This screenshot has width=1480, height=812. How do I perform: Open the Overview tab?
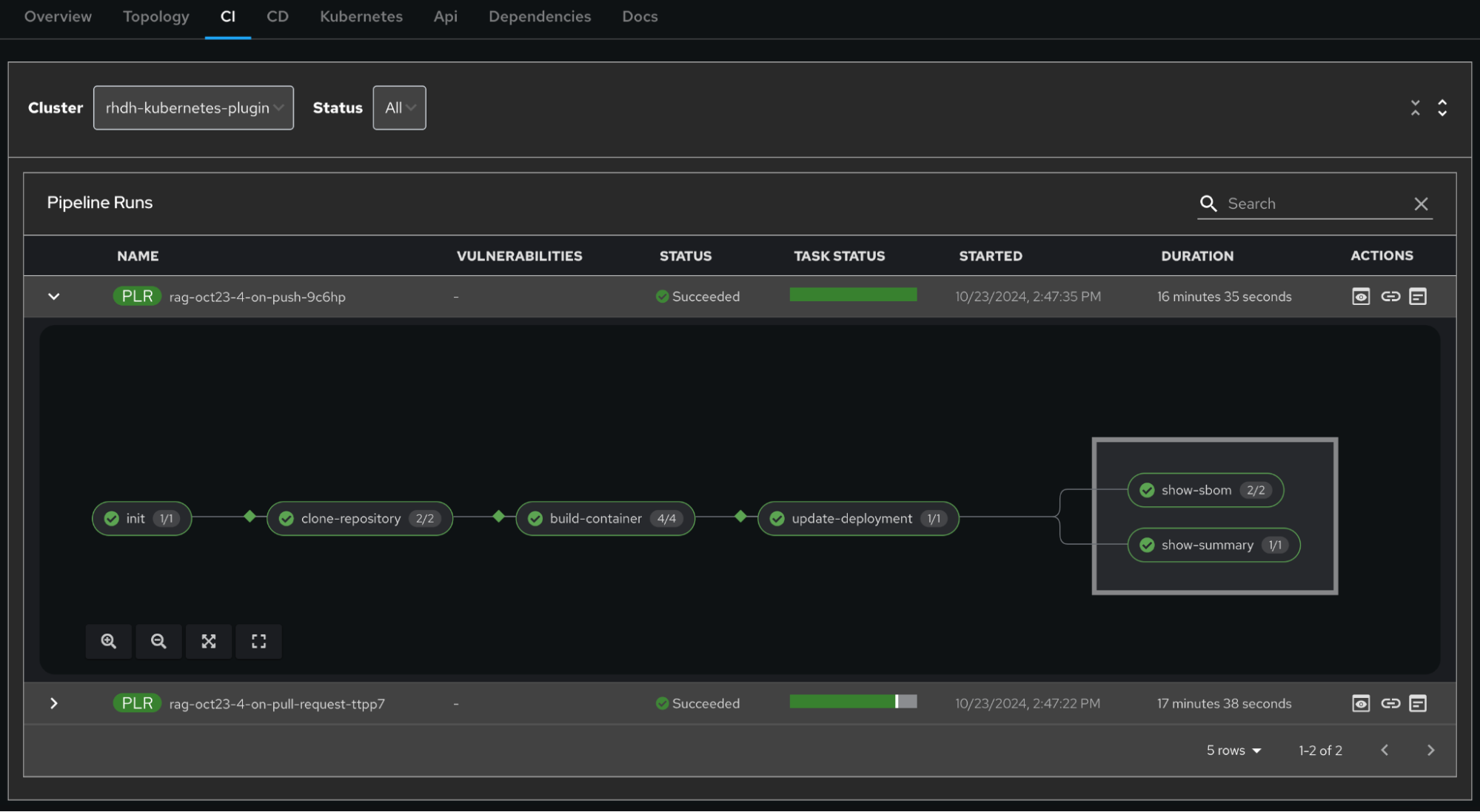point(58,16)
